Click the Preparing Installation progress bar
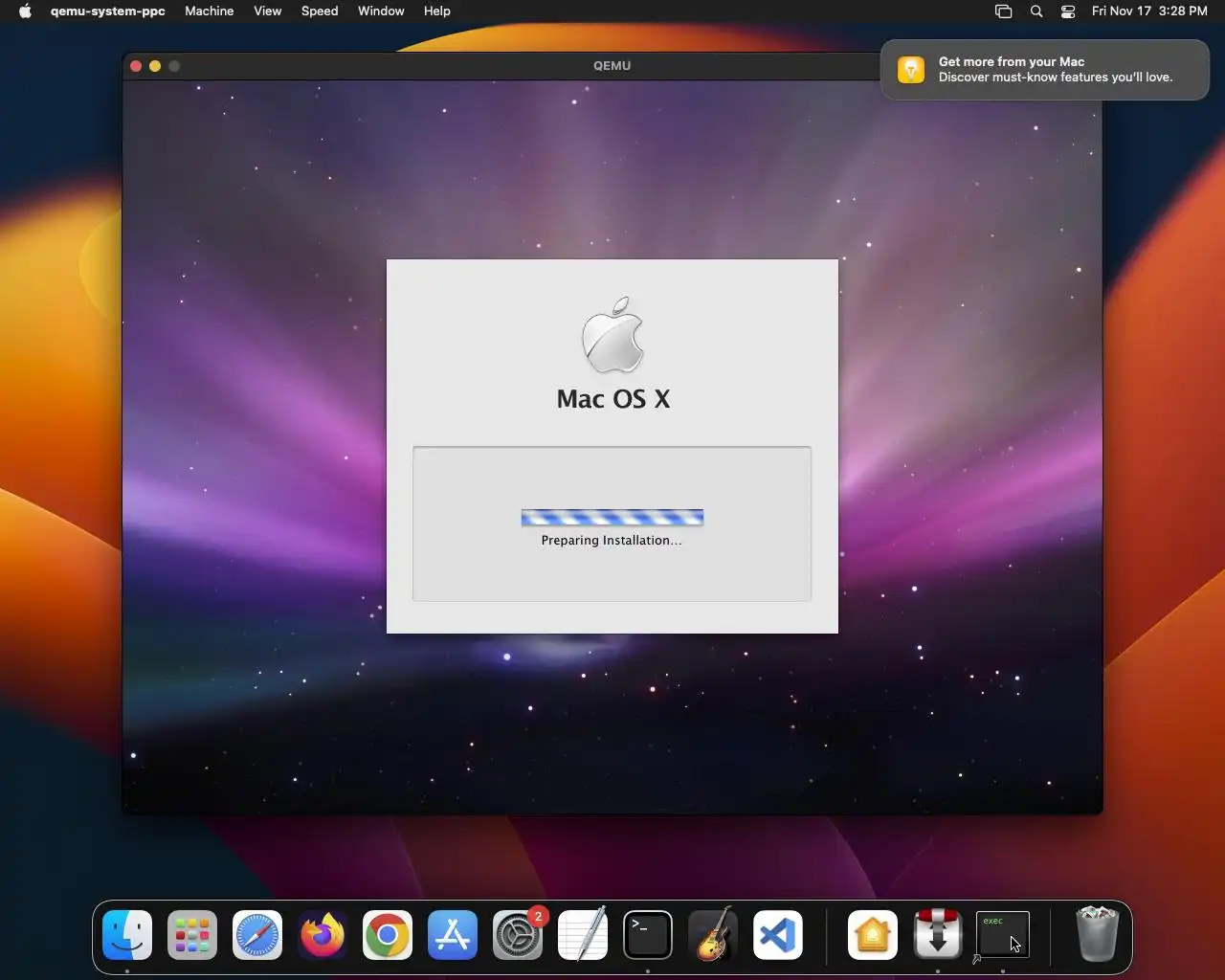The height and width of the screenshot is (980, 1225). (612, 518)
